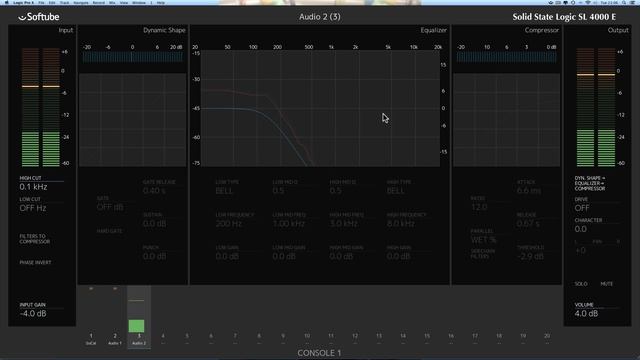Click the Low Cut value OFF Hz
The image size is (640, 360).
click(x=33, y=208)
